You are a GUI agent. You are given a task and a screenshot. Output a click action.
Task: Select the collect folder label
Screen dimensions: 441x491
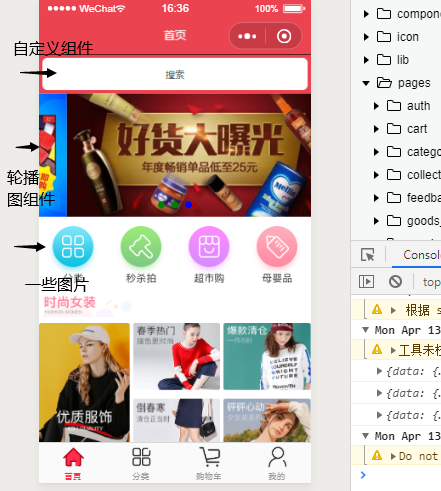click(x=424, y=175)
